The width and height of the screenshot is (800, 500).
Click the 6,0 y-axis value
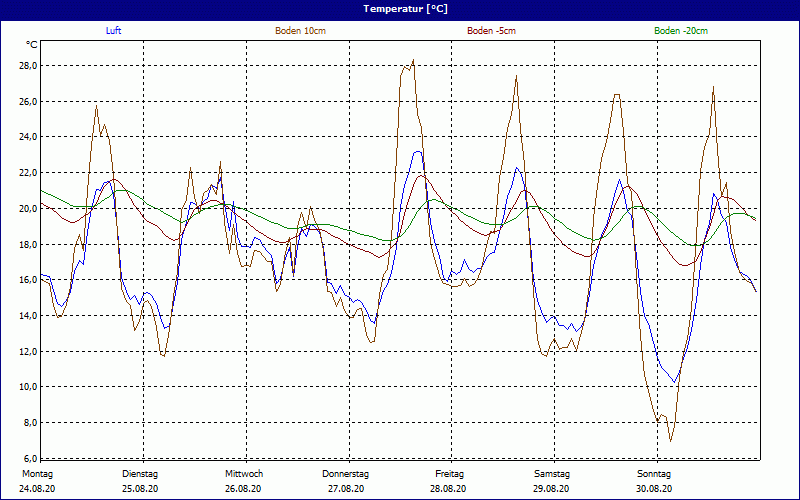30,458
